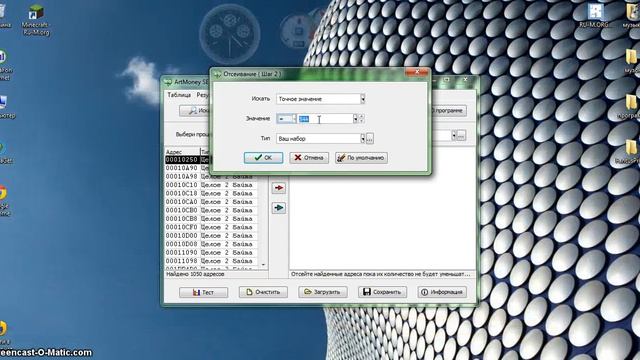Click the spinner arrows beside Значение field
Viewport: 640px width, 360px height.
pos(361,119)
